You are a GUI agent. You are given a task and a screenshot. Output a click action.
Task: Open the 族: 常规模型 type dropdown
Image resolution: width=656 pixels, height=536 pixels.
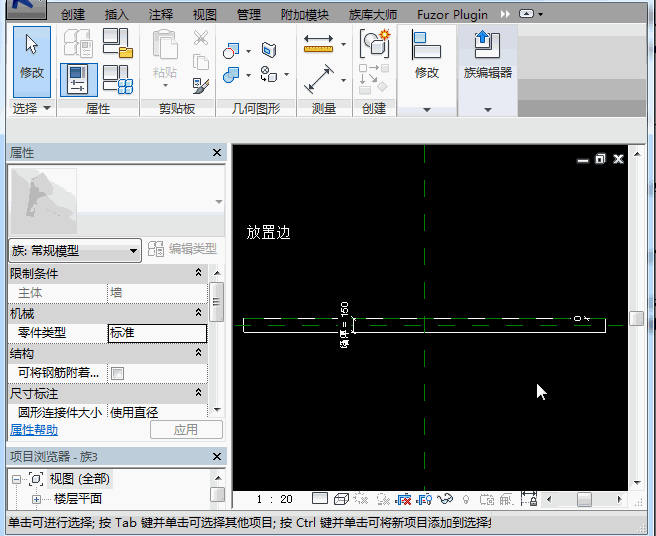pyautogui.click(x=75, y=251)
